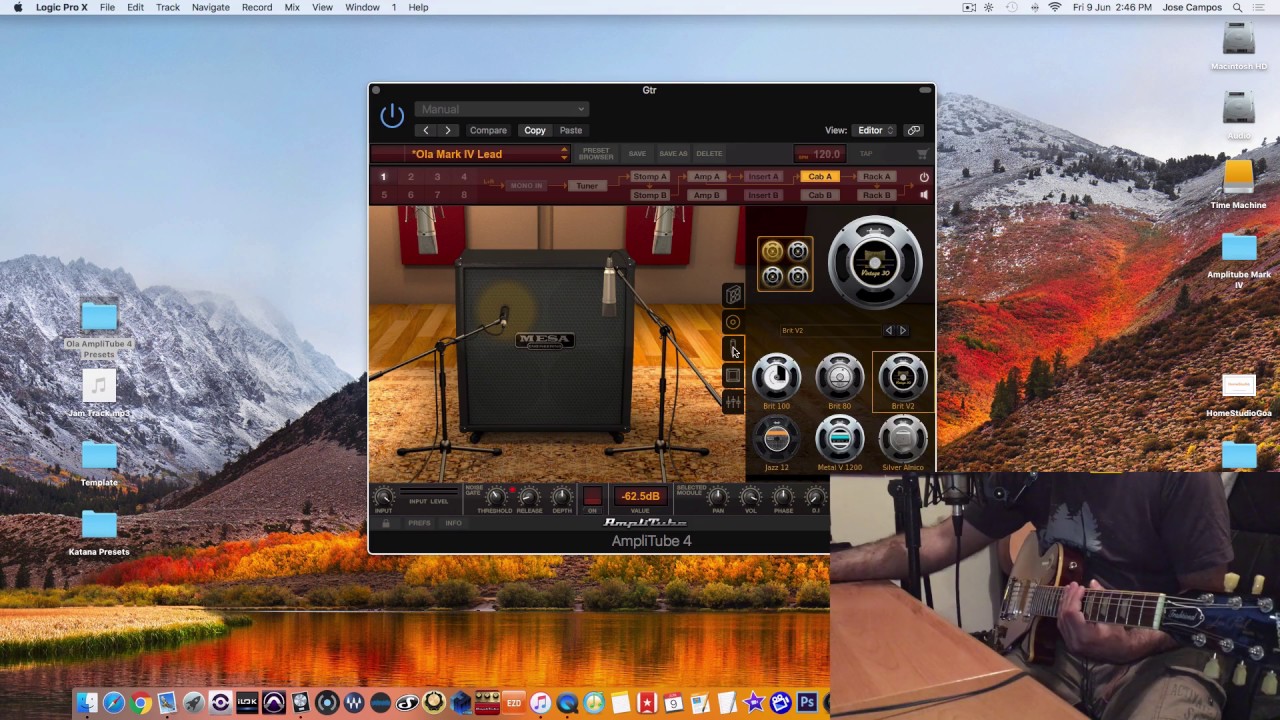Viewport: 1280px width, 720px height.
Task: Open the room selection view icon
Action: click(x=733, y=375)
